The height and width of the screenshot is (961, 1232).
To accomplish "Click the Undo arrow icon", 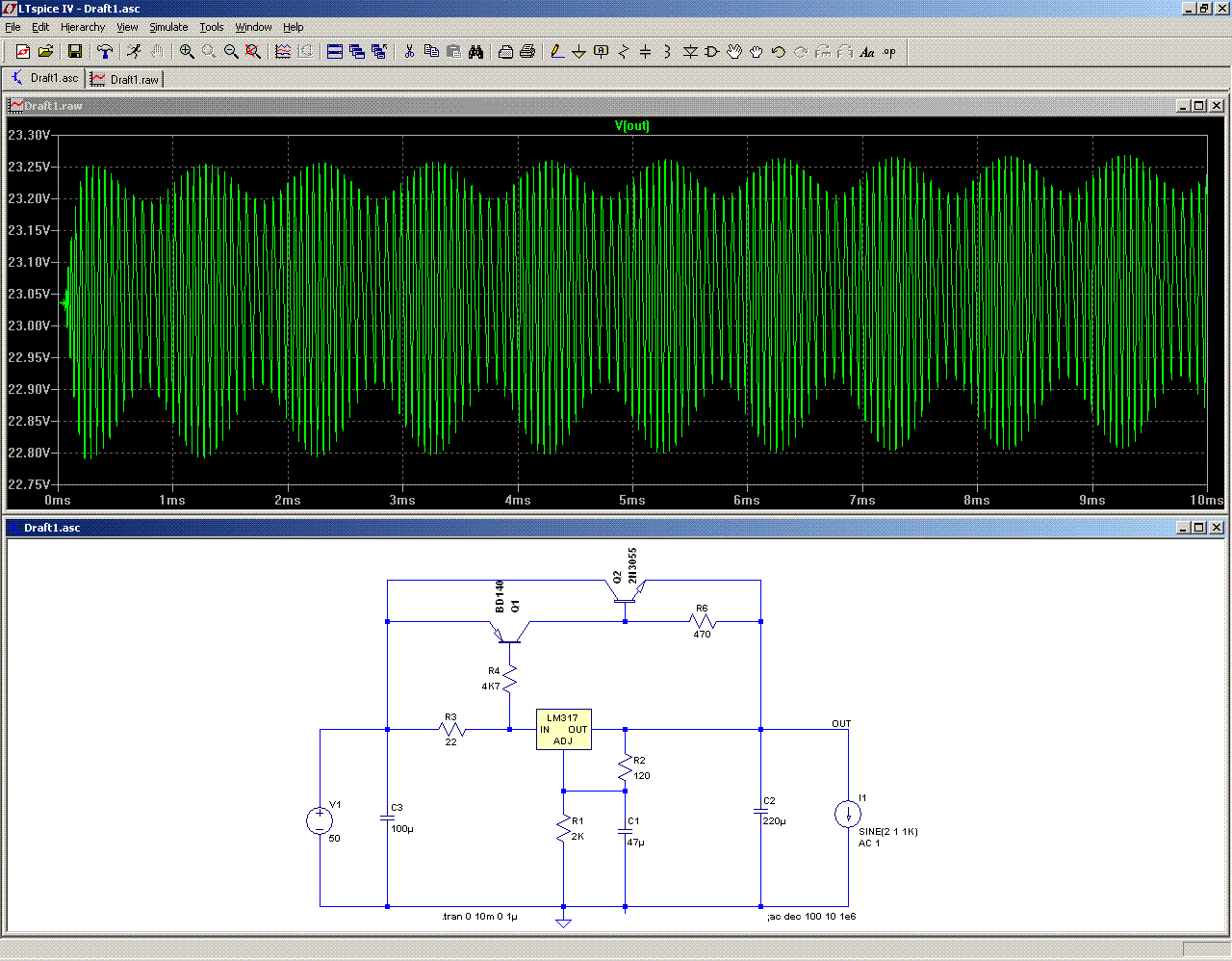I will pyautogui.click(x=779, y=52).
